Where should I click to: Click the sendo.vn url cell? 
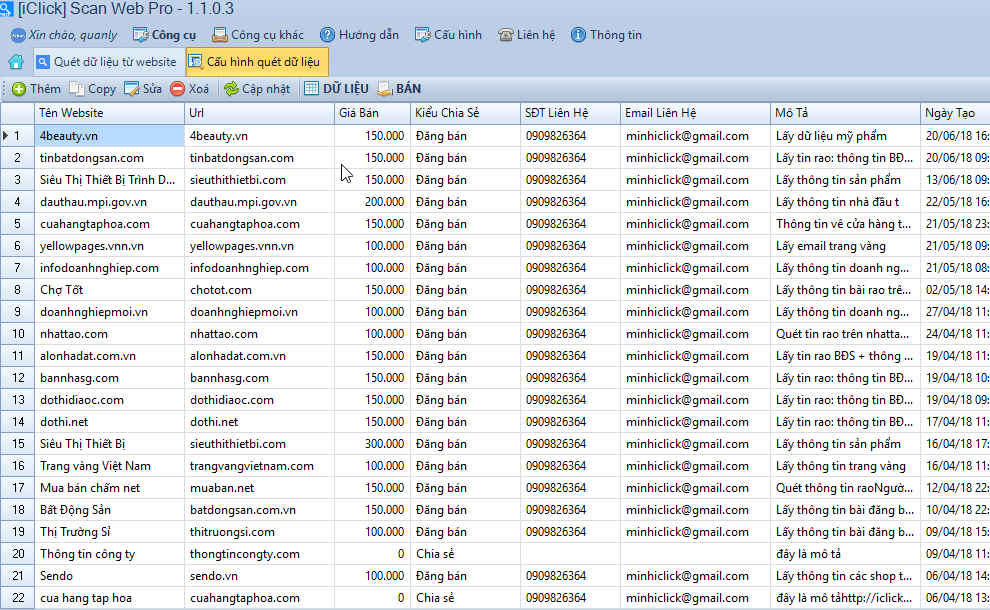[x=259, y=576]
